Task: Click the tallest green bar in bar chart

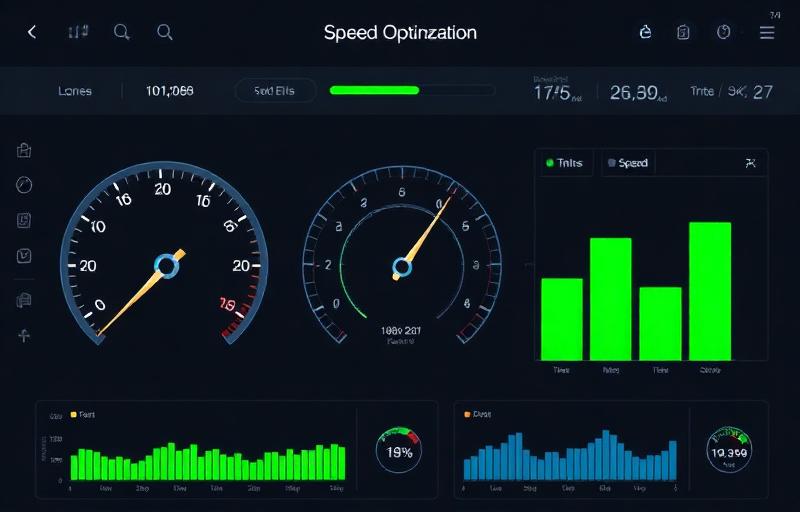Action: (709, 290)
